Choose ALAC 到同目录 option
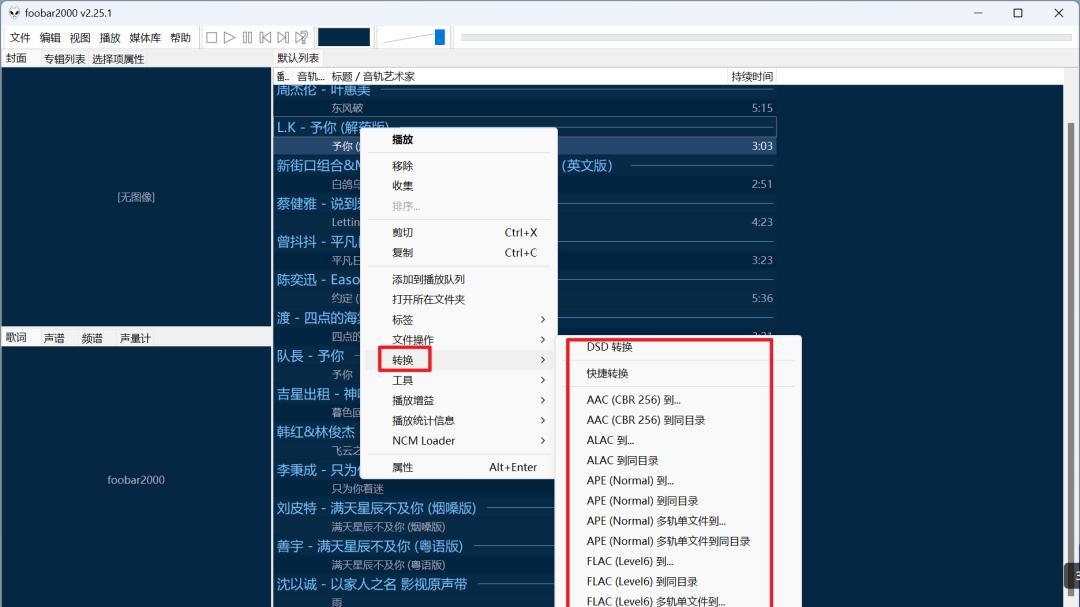1080x607 pixels. pyautogui.click(x=678, y=460)
